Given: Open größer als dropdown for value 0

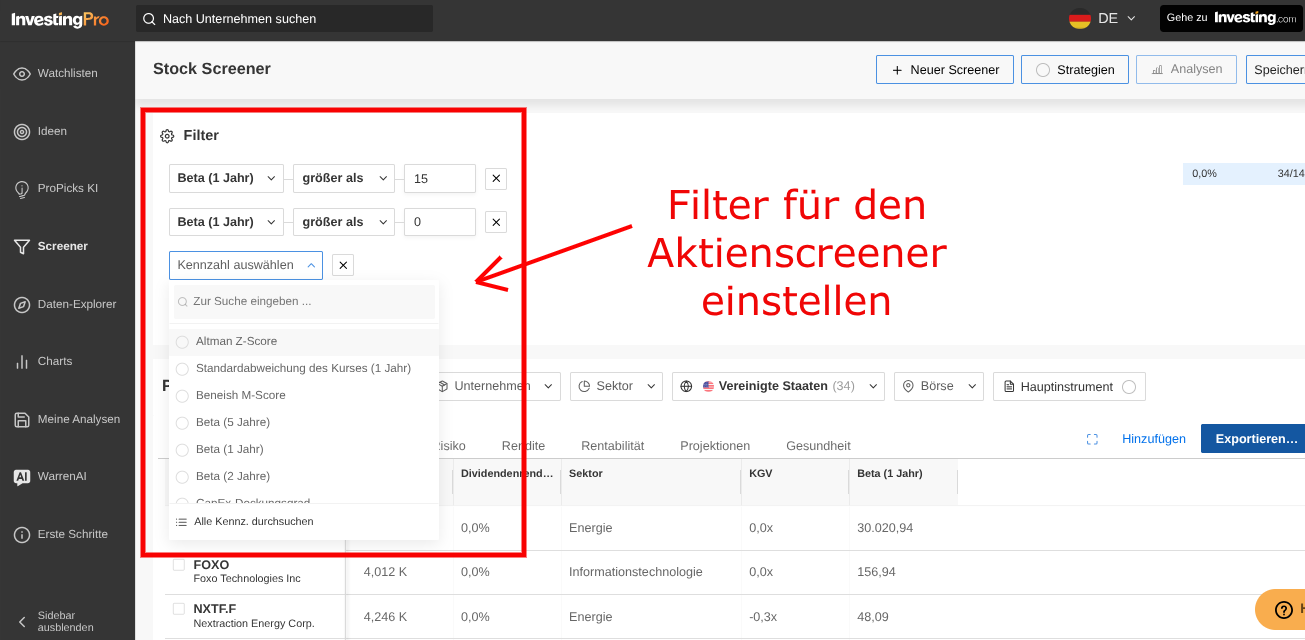Looking at the screenshot, I should (x=344, y=222).
